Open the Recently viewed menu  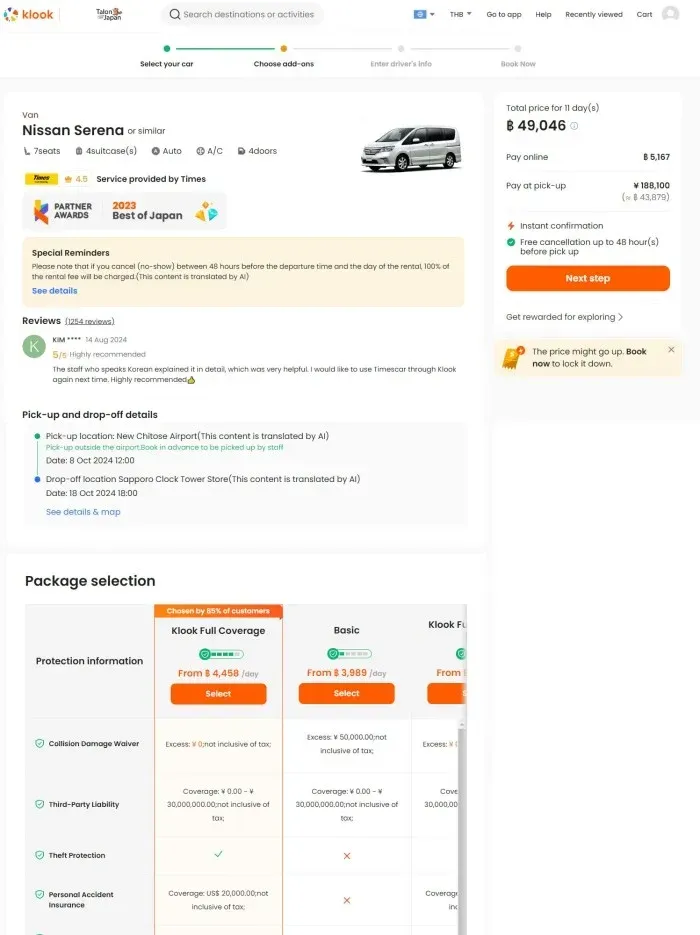(593, 14)
